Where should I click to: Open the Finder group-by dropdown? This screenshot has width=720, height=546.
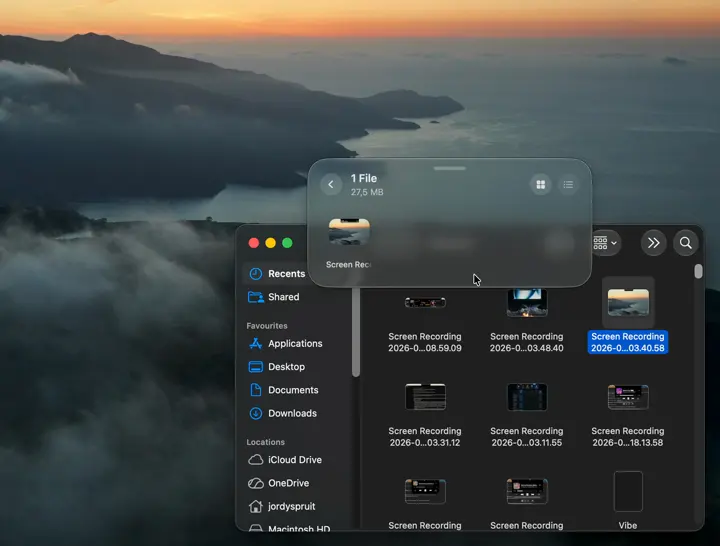(605, 242)
